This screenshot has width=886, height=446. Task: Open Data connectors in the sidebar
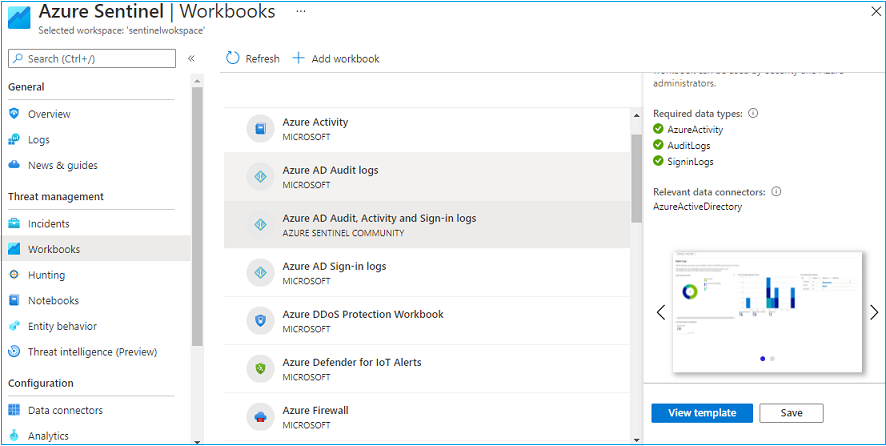pyautogui.click(x=66, y=410)
